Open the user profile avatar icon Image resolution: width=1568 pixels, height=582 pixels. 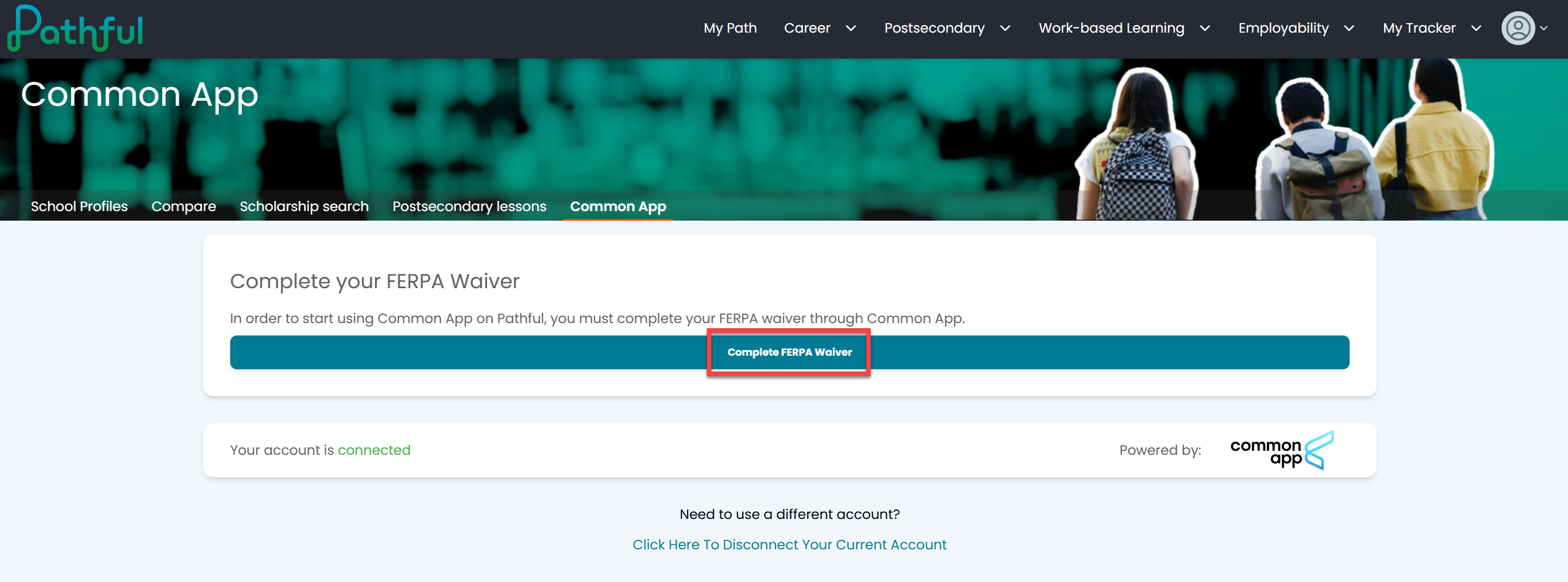[x=1518, y=28]
